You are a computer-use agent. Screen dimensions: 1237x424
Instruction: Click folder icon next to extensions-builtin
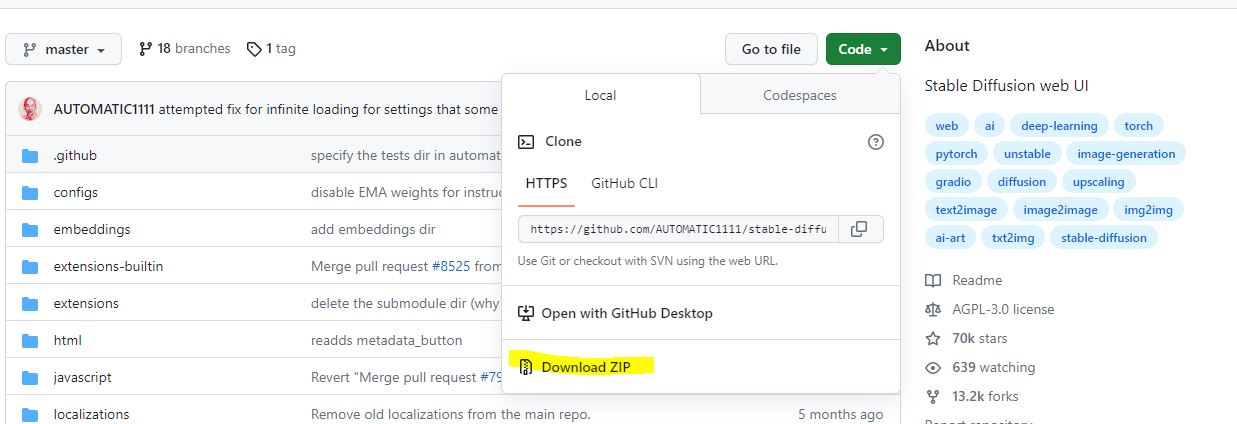[x=30, y=266]
